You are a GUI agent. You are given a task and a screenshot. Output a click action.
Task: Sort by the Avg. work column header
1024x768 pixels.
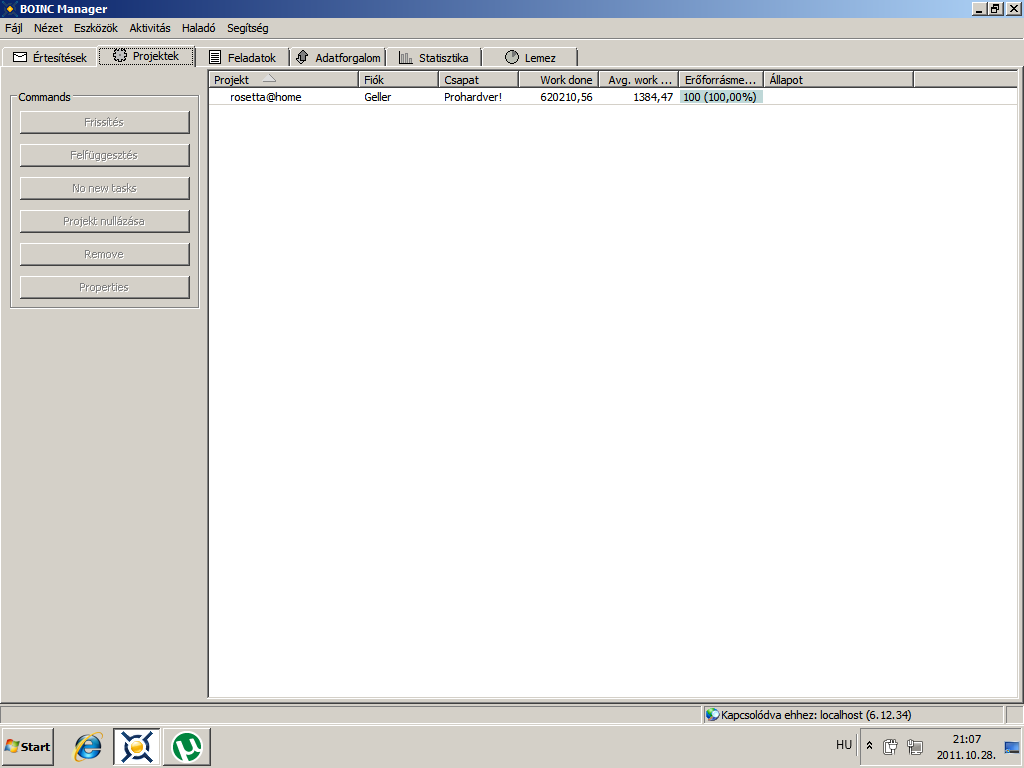639,80
